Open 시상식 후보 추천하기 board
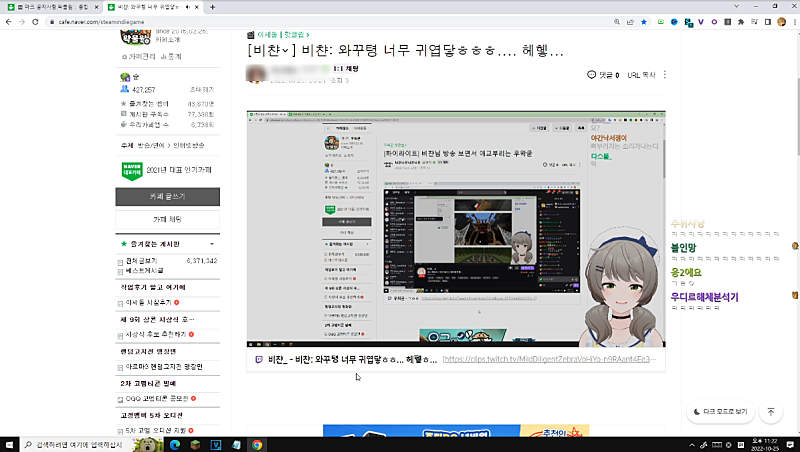Screen dimensions: 800x452 pyautogui.click(x=156, y=334)
